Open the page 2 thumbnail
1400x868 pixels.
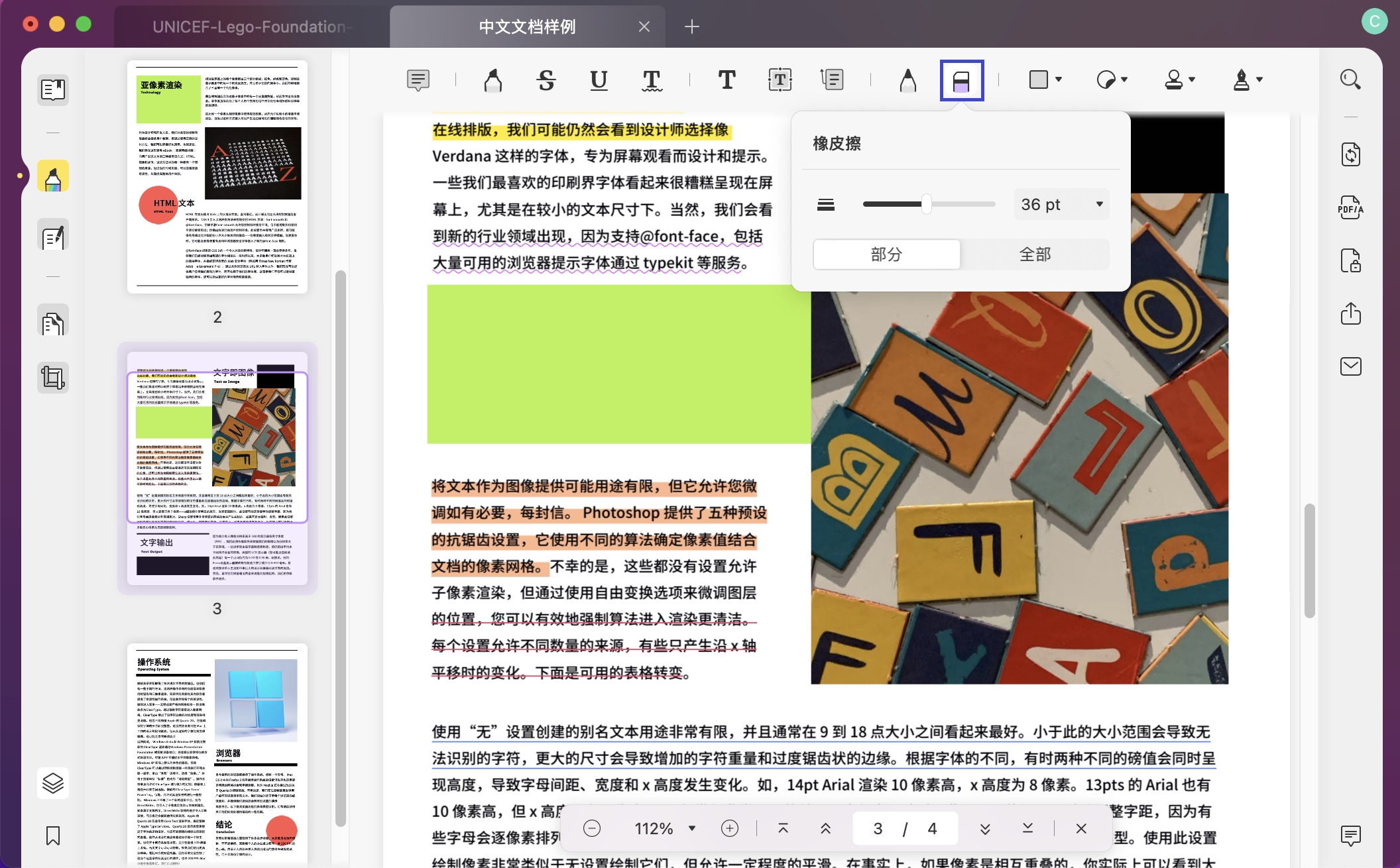(x=217, y=177)
